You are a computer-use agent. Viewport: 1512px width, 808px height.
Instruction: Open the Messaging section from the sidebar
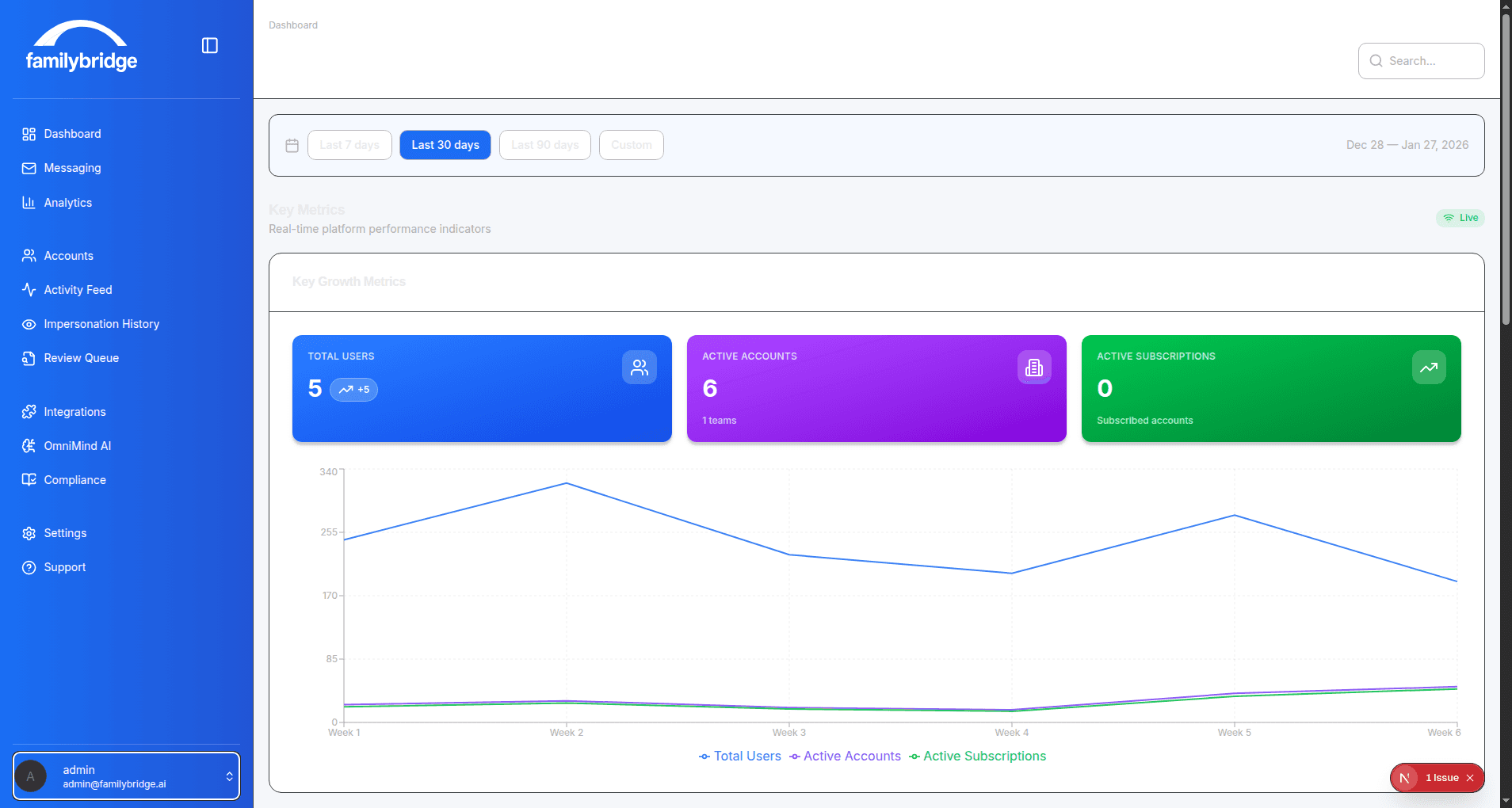(72, 168)
